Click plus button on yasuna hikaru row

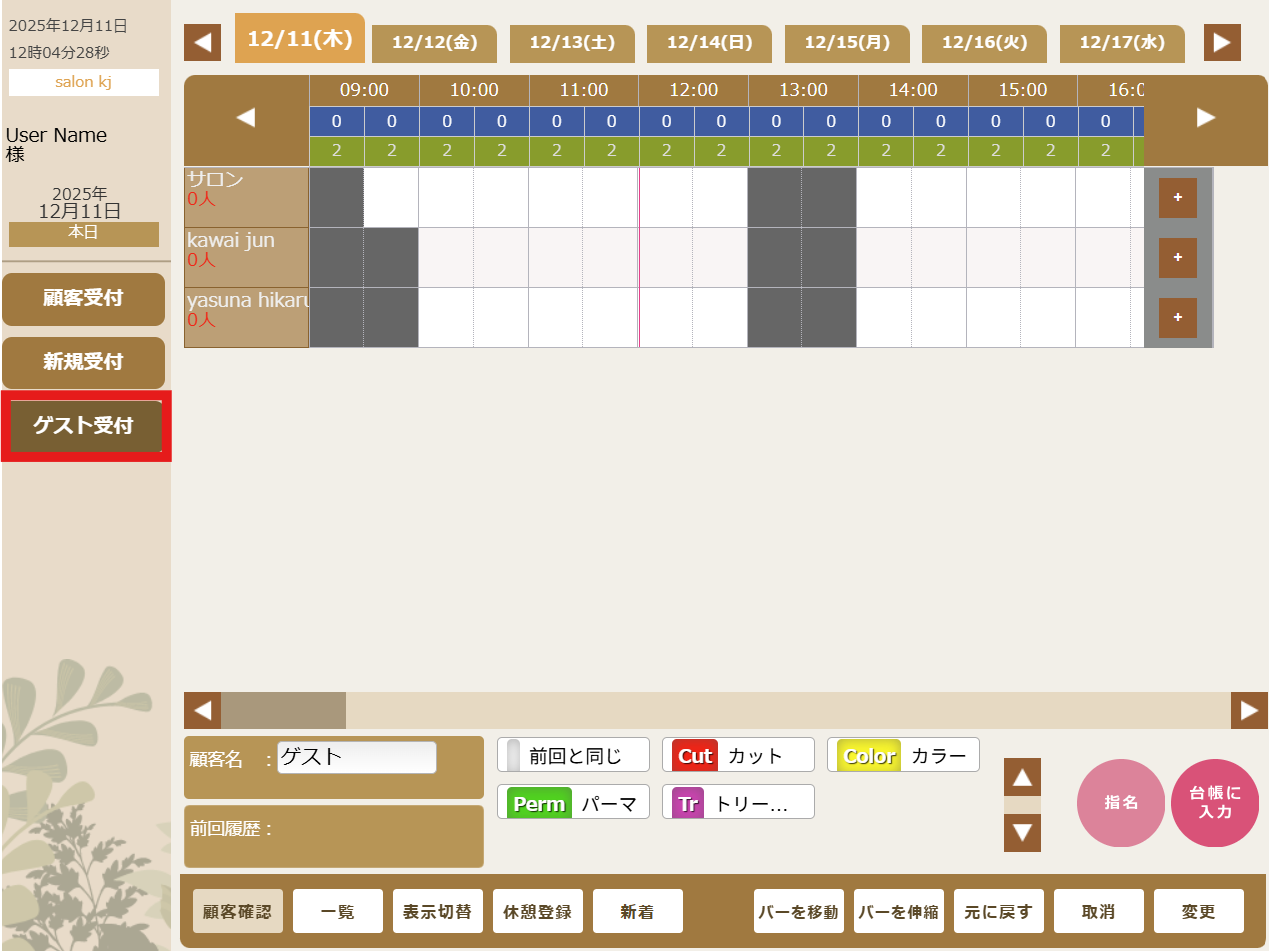pos(1177,318)
